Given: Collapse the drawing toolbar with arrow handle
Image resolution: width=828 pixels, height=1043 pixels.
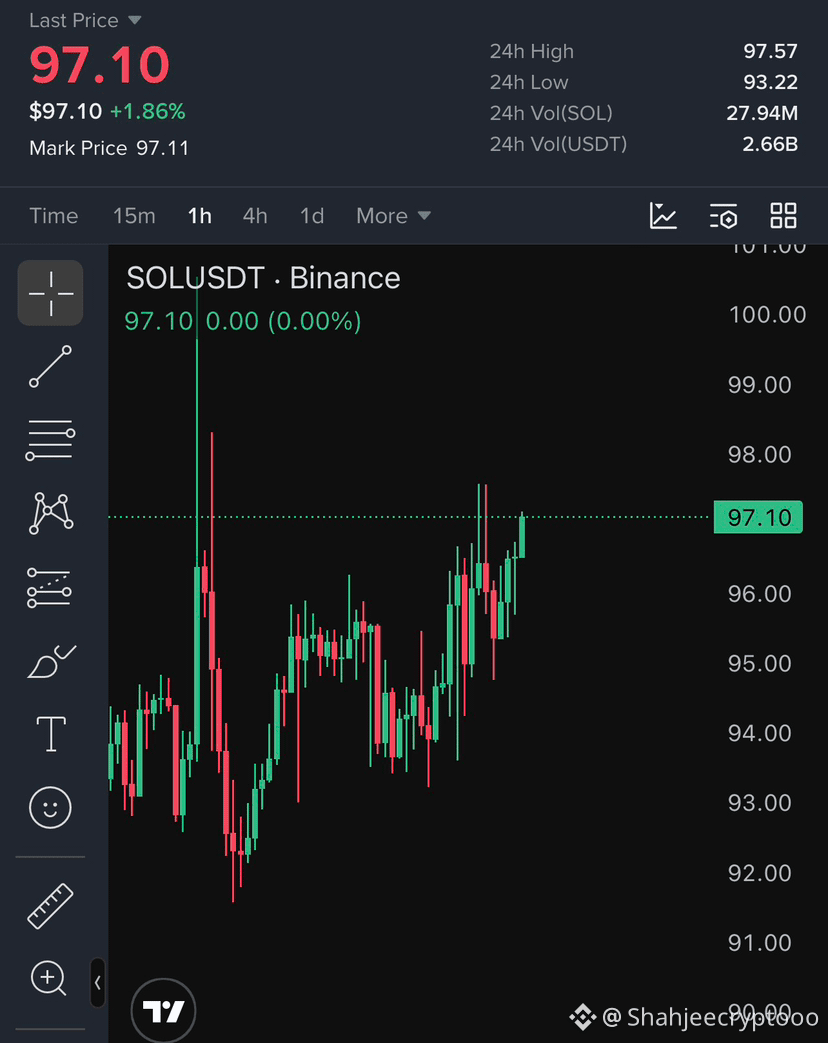Looking at the screenshot, I should coord(97,982).
